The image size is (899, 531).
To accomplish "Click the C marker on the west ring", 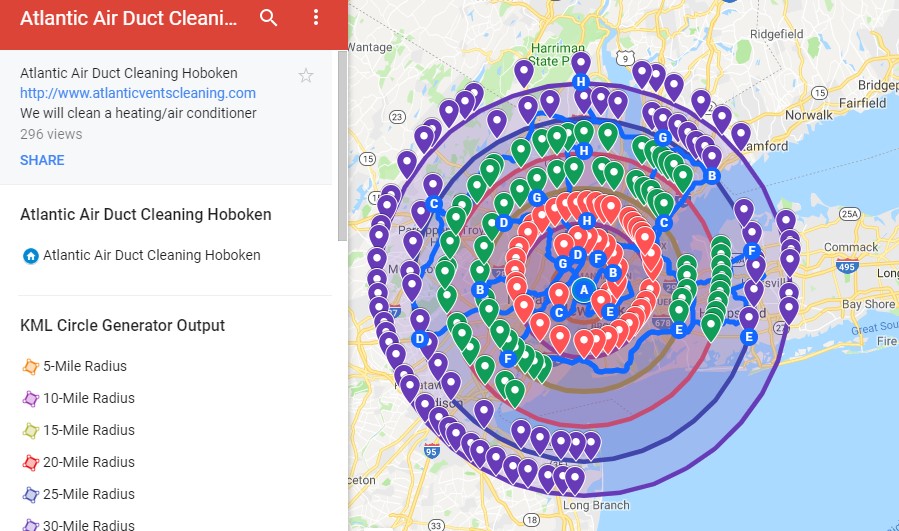I will [x=434, y=204].
